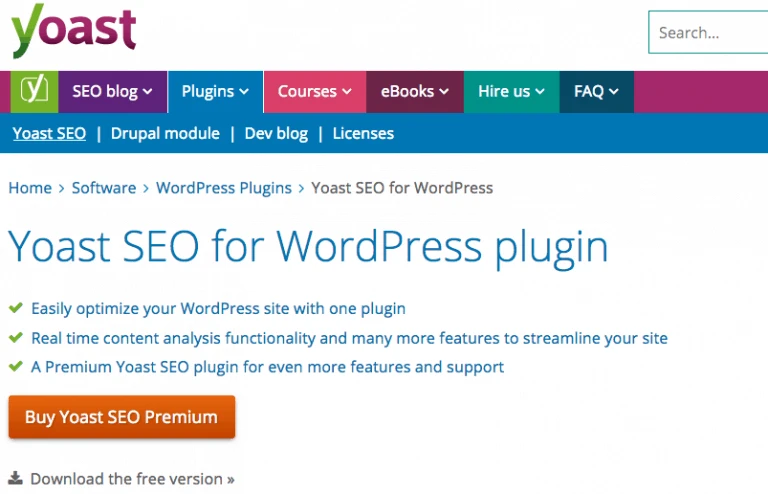Click the Home breadcrumb link
768x494 pixels.
(x=30, y=188)
